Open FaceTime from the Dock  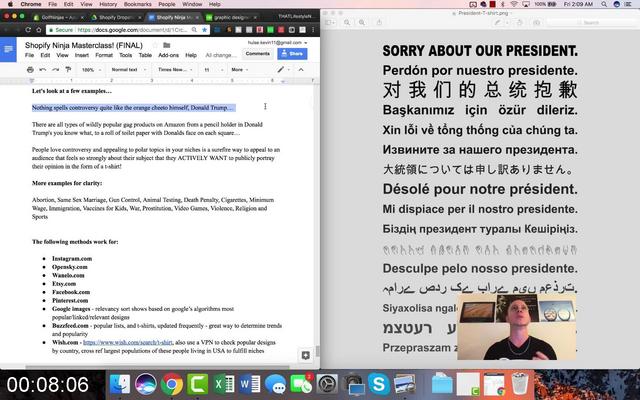[302, 385]
